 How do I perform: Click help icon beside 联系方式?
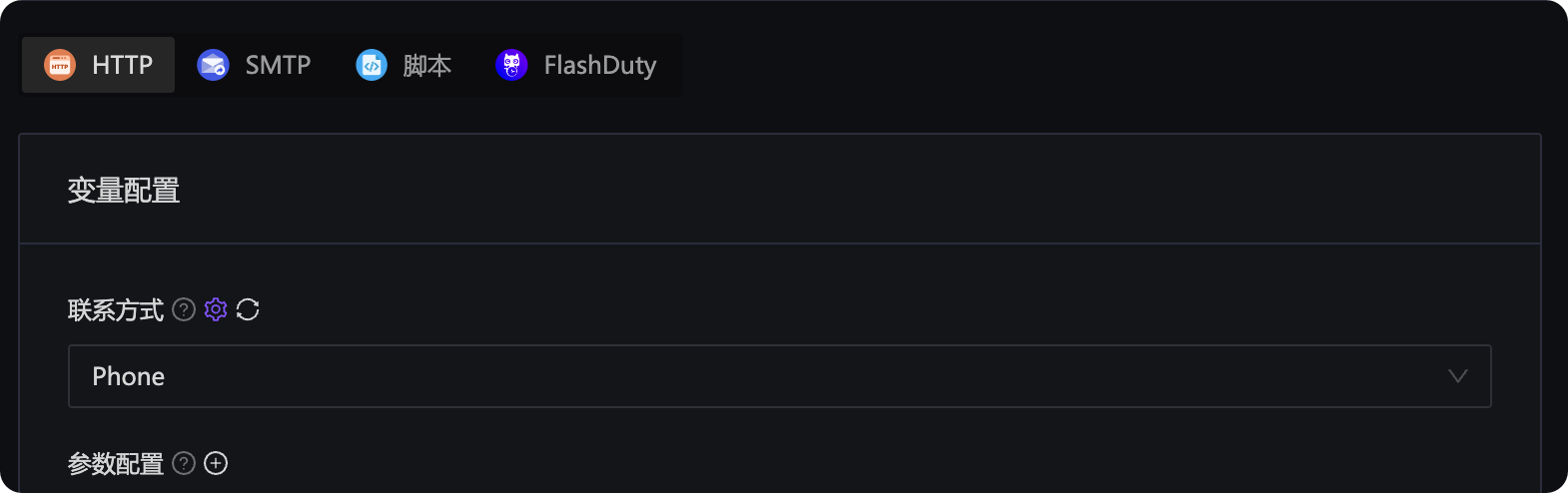[184, 309]
